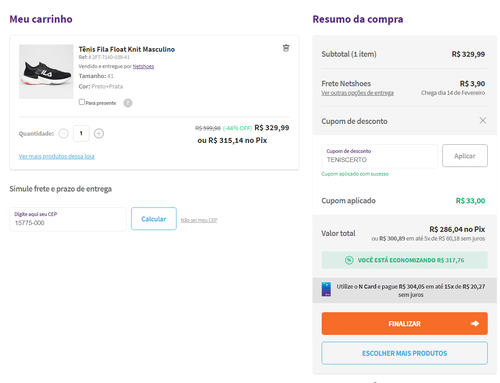Select the text Chega dia 14 de Fevereiro
The width and height of the screenshot is (500, 383).
pos(453,93)
